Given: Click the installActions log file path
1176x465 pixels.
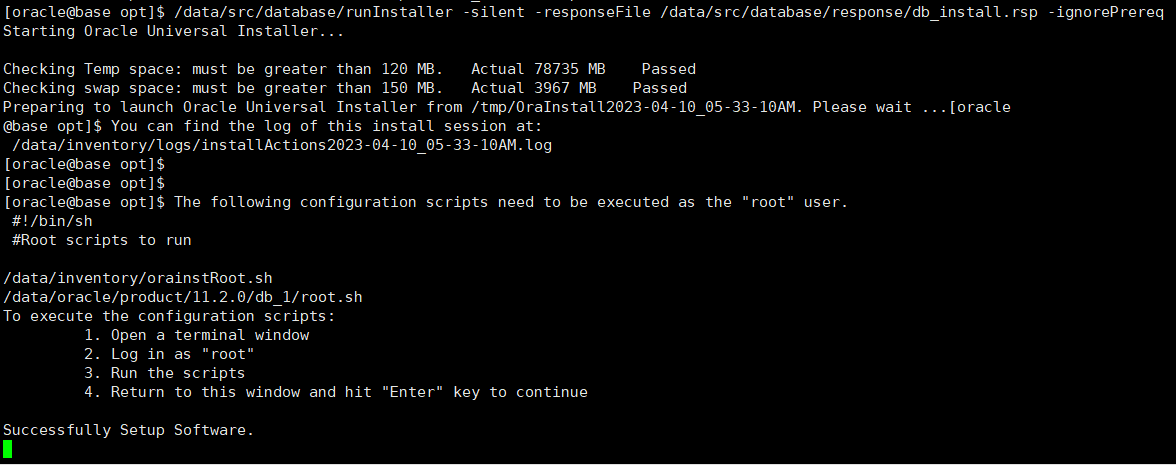Looking at the screenshot, I should pos(282,145).
